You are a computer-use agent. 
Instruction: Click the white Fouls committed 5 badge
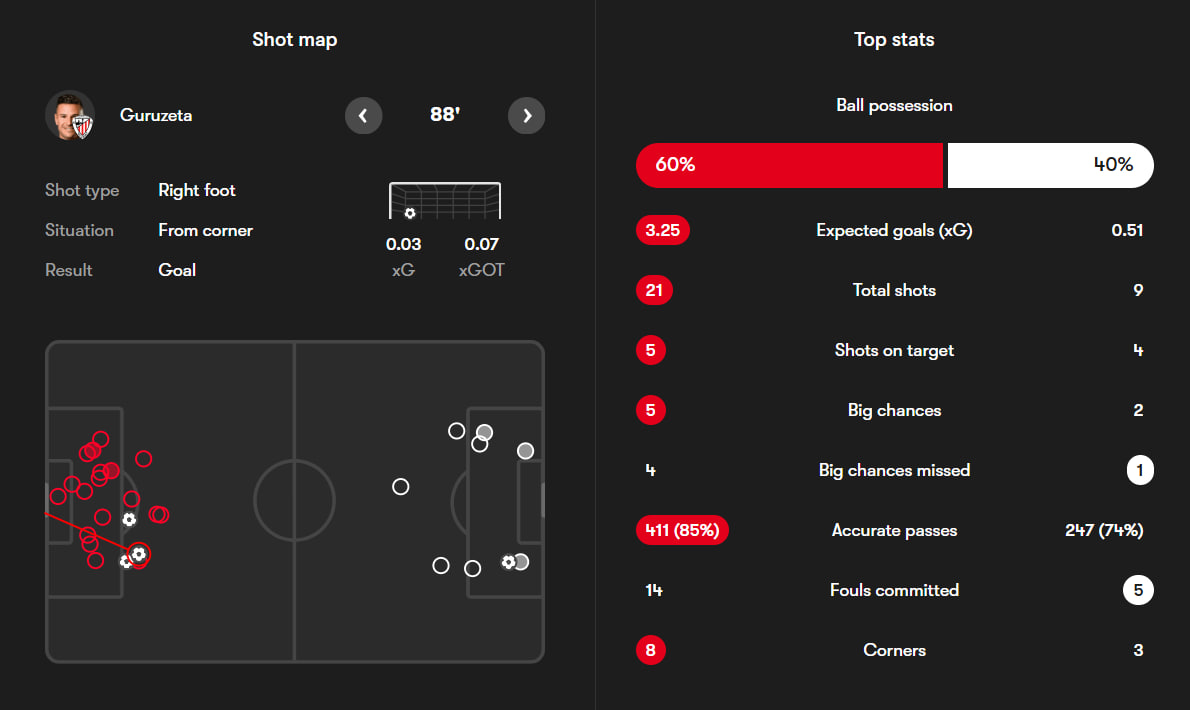pos(1138,590)
